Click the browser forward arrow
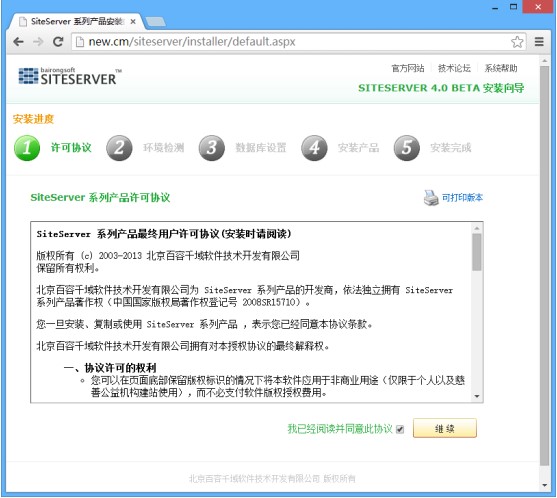Viewport: 557px width, 498px height. tap(38, 42)
